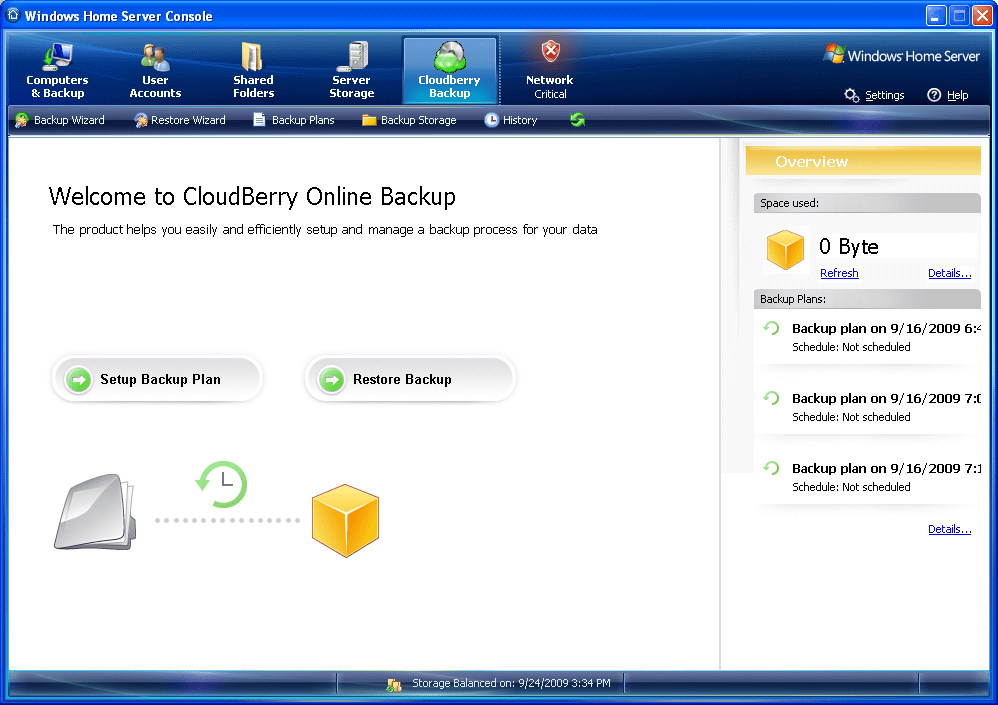Click the Space used section header
998x705 pixels.
tap(867, 203)
